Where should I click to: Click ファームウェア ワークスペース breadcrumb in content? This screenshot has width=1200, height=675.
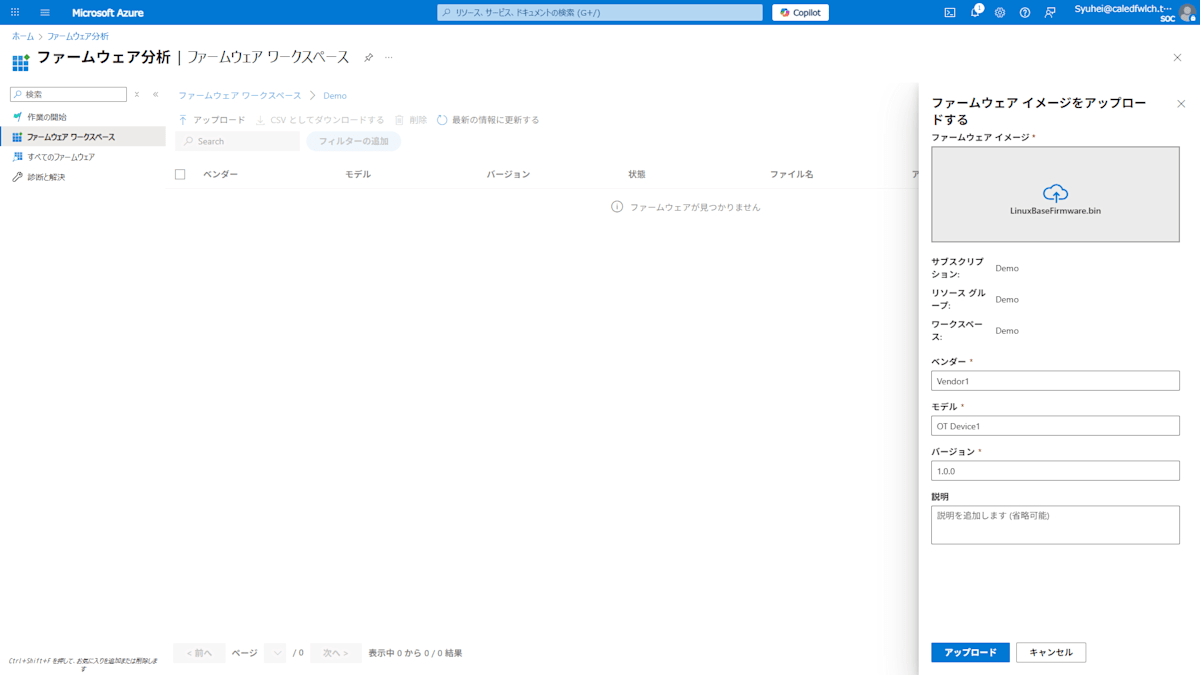click(240, 96)
